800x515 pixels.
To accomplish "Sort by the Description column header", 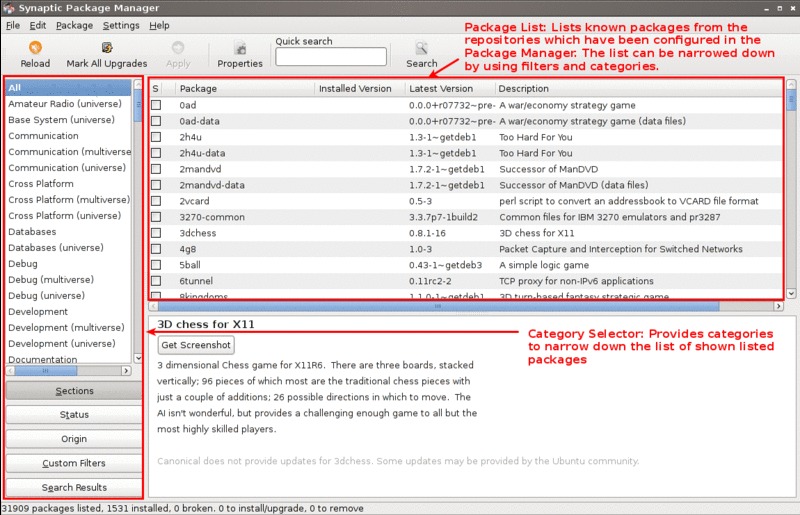I will (638, 88).
